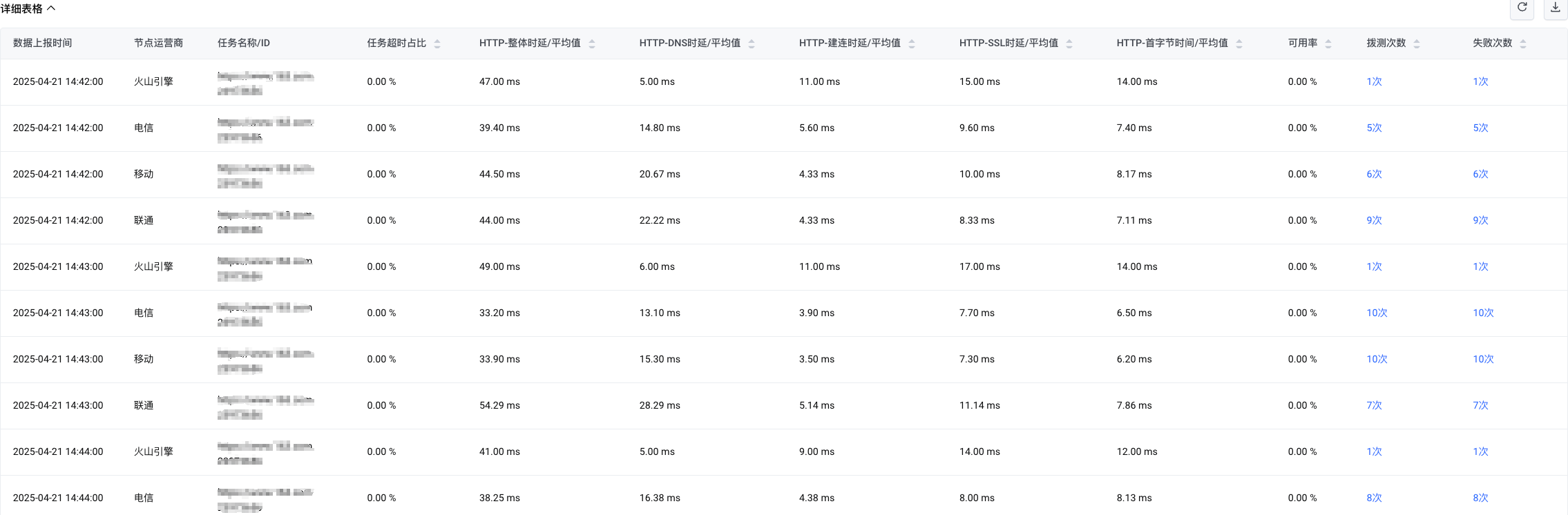This screenshot has height=515, width=1568.
Task: Sort by 可用率 using its arrow icon
Action: point(1328,43)
